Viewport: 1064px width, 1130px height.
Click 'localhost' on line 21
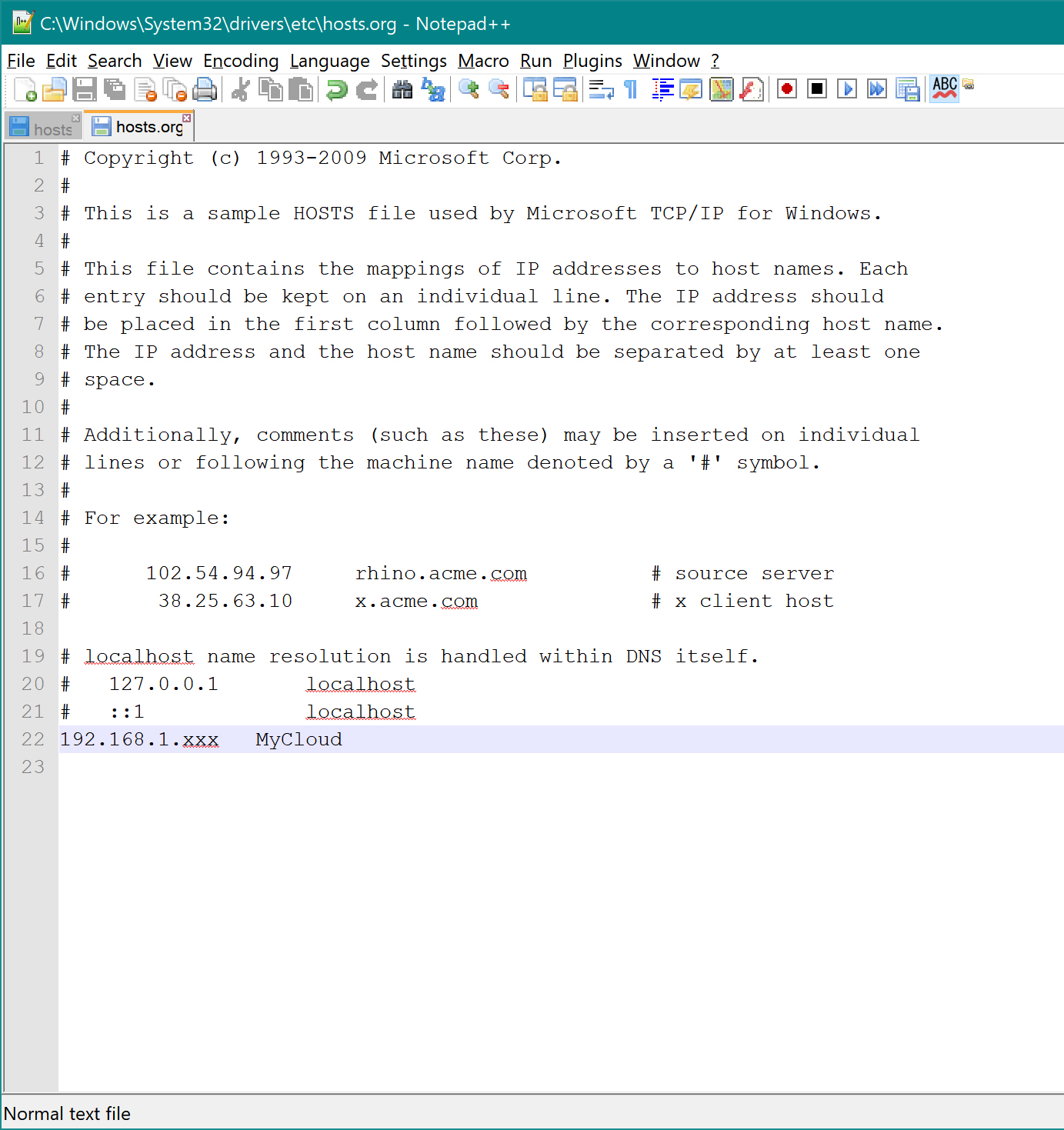click(361, 712)
